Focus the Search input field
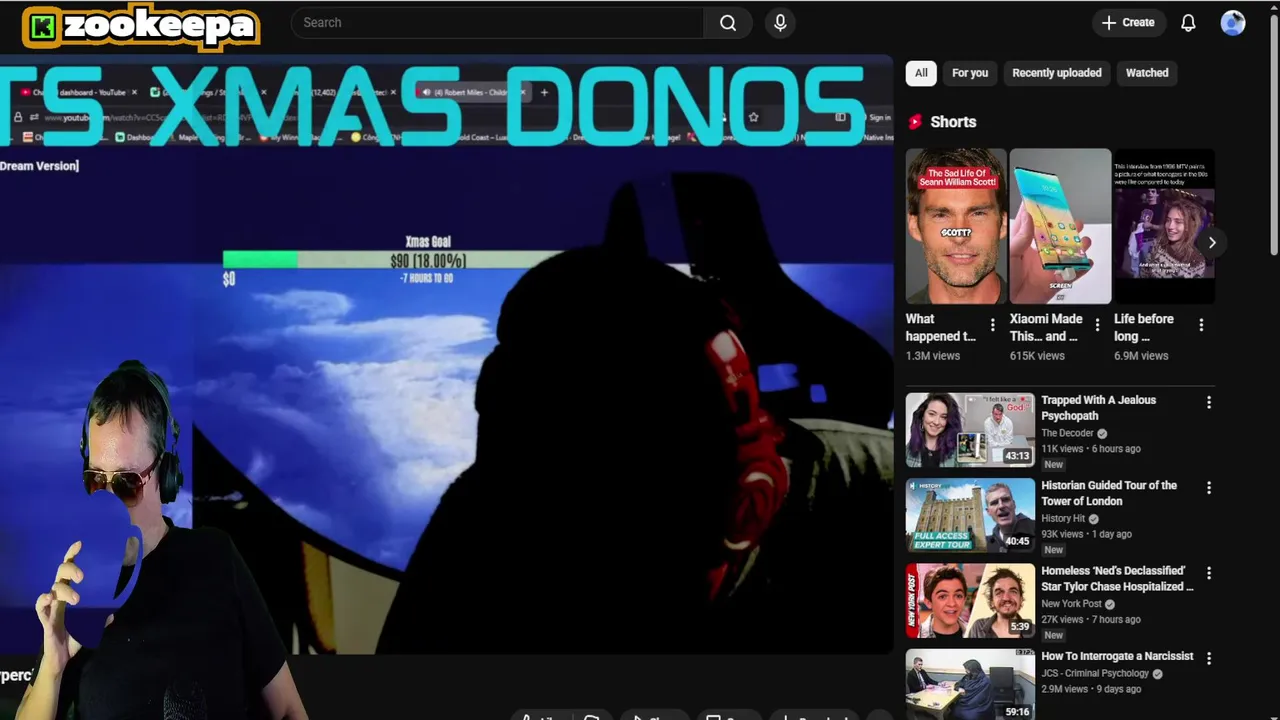 (497, 23)
